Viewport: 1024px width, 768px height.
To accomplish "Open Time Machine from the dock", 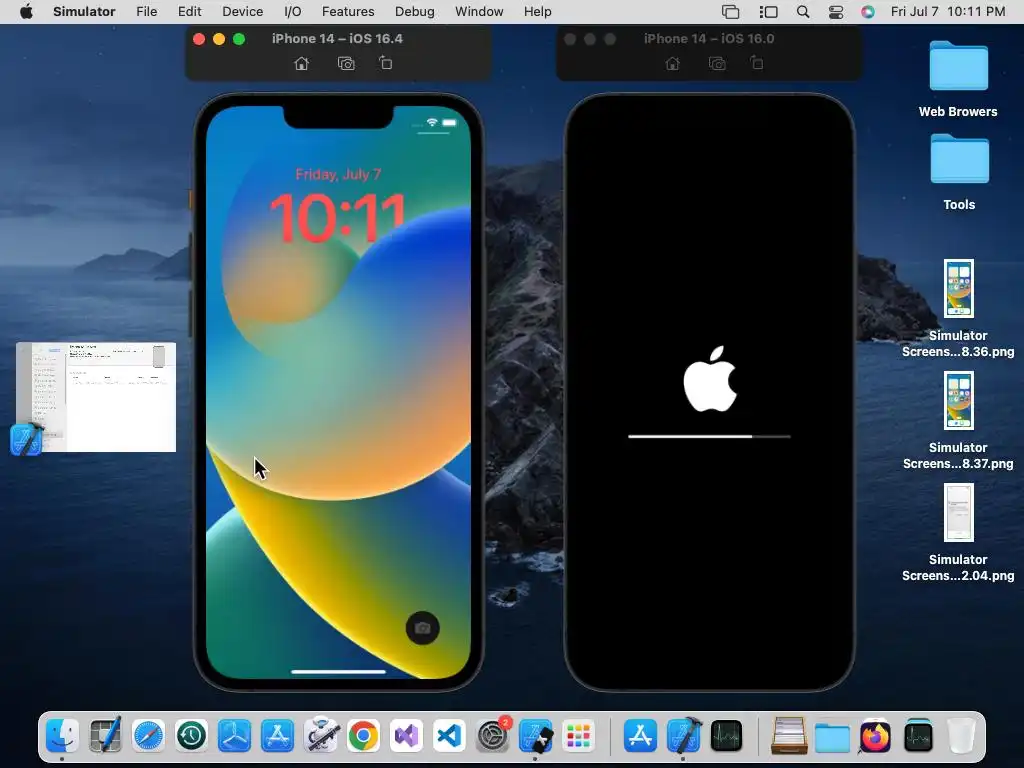I will tap(191, 736).
